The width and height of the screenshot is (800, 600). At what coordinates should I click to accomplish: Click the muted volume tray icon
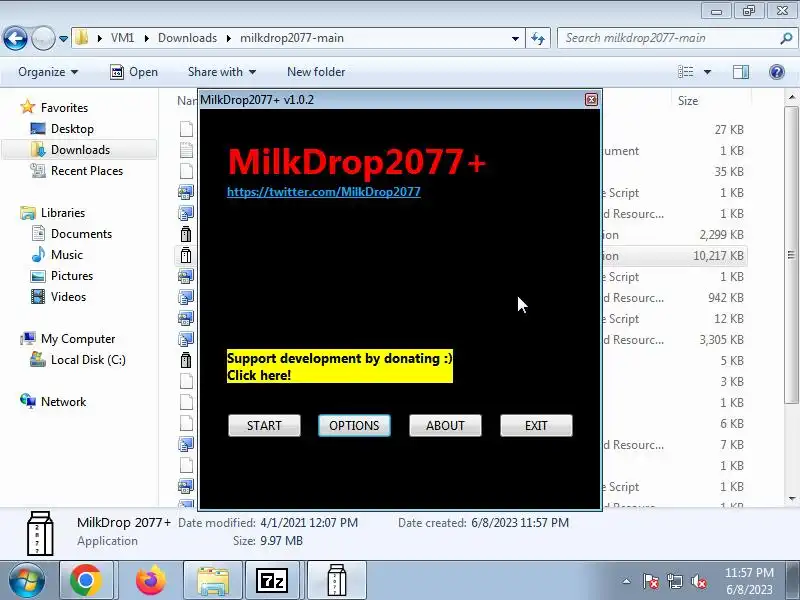click(x=698, y=581)
